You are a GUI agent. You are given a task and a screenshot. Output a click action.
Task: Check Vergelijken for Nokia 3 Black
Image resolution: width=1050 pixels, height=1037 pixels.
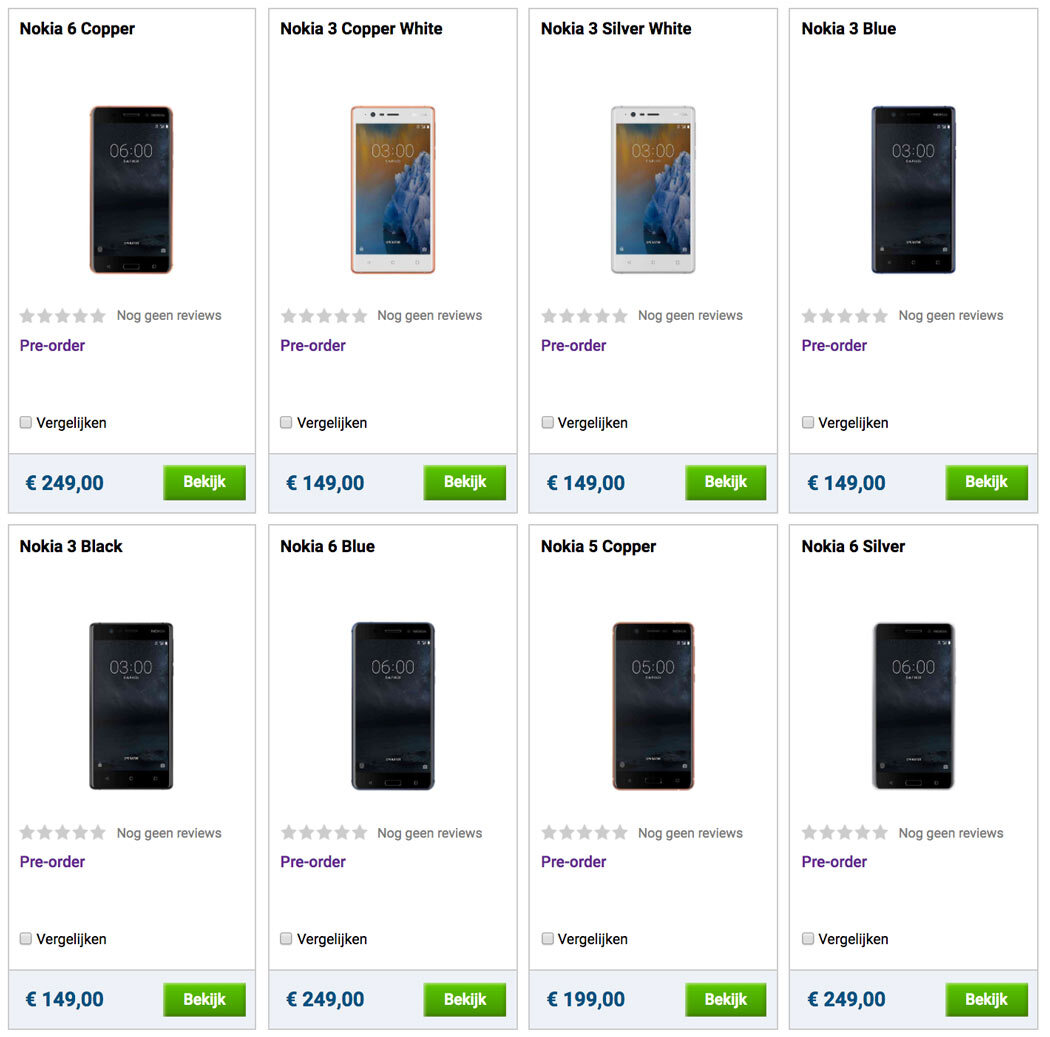(x=26, y=939)
